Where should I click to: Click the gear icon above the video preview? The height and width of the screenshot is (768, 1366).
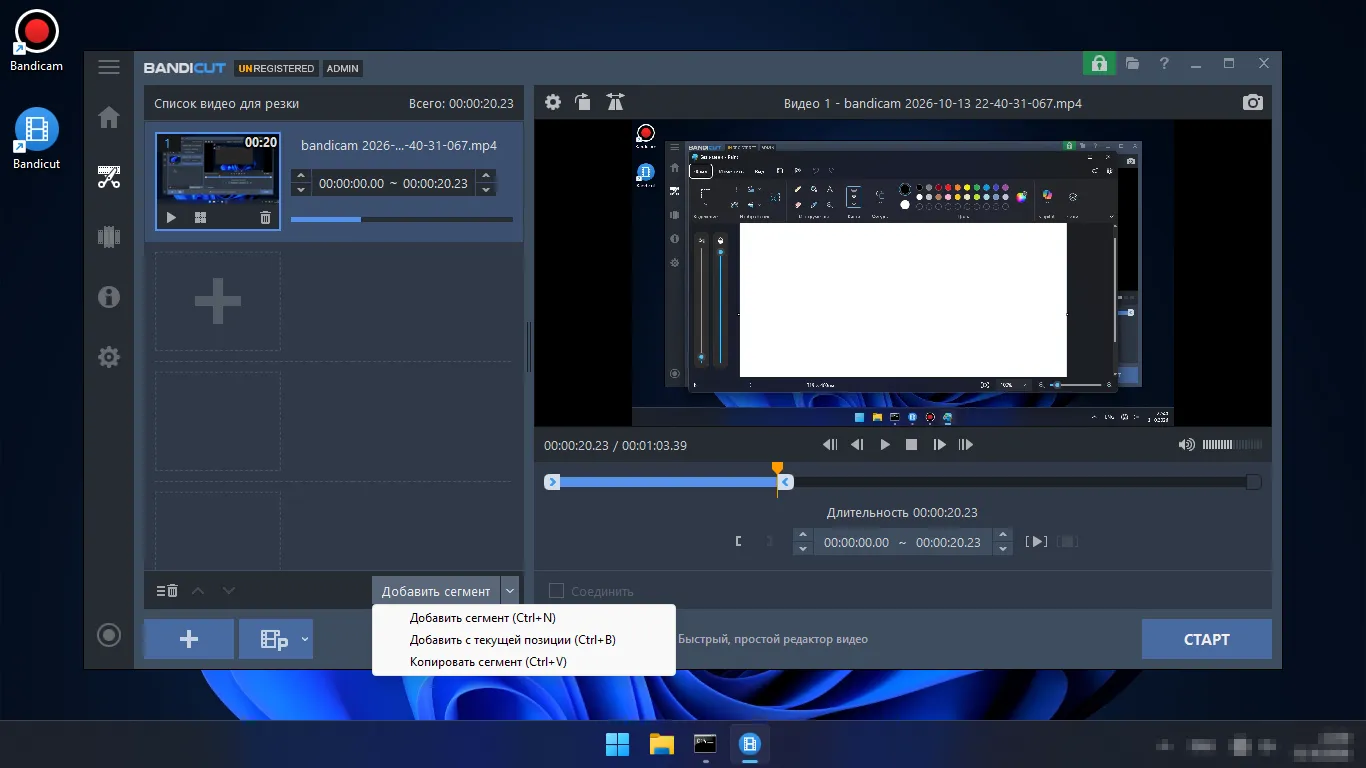coord(553,102)
